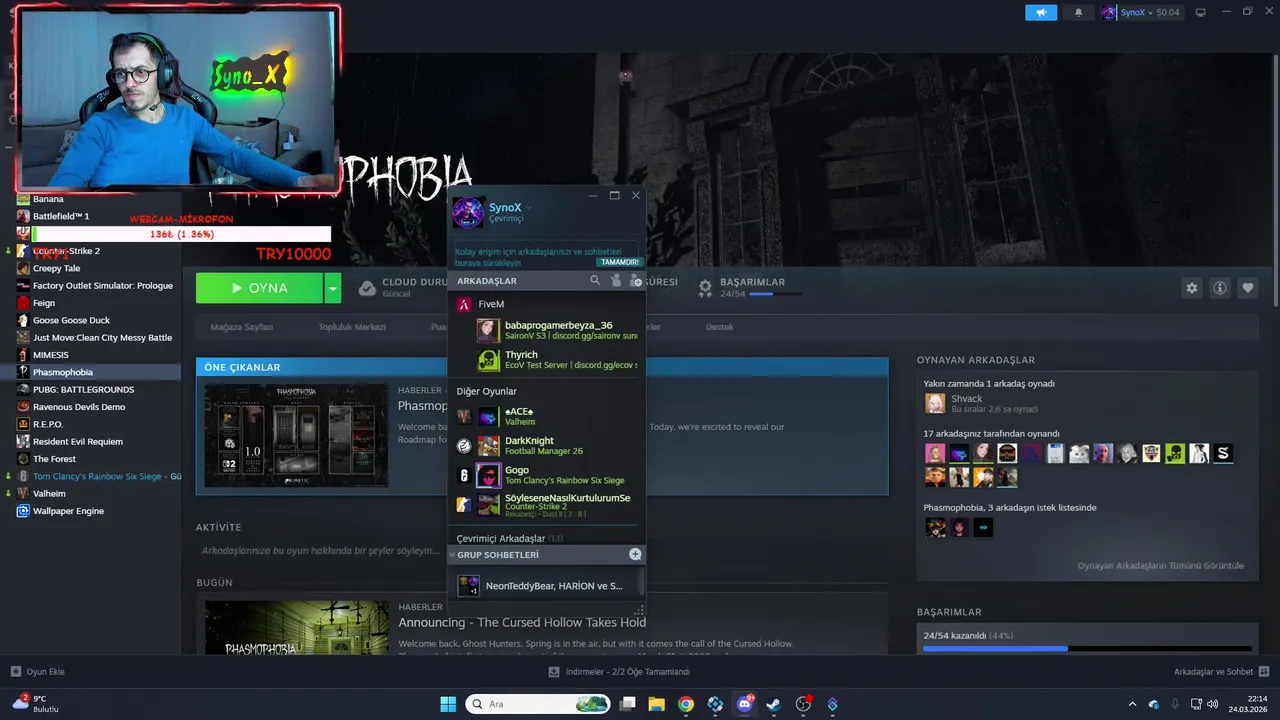Dismiss tip with TAMAMDIR button
1280x720 pixels.
point(619,262)
